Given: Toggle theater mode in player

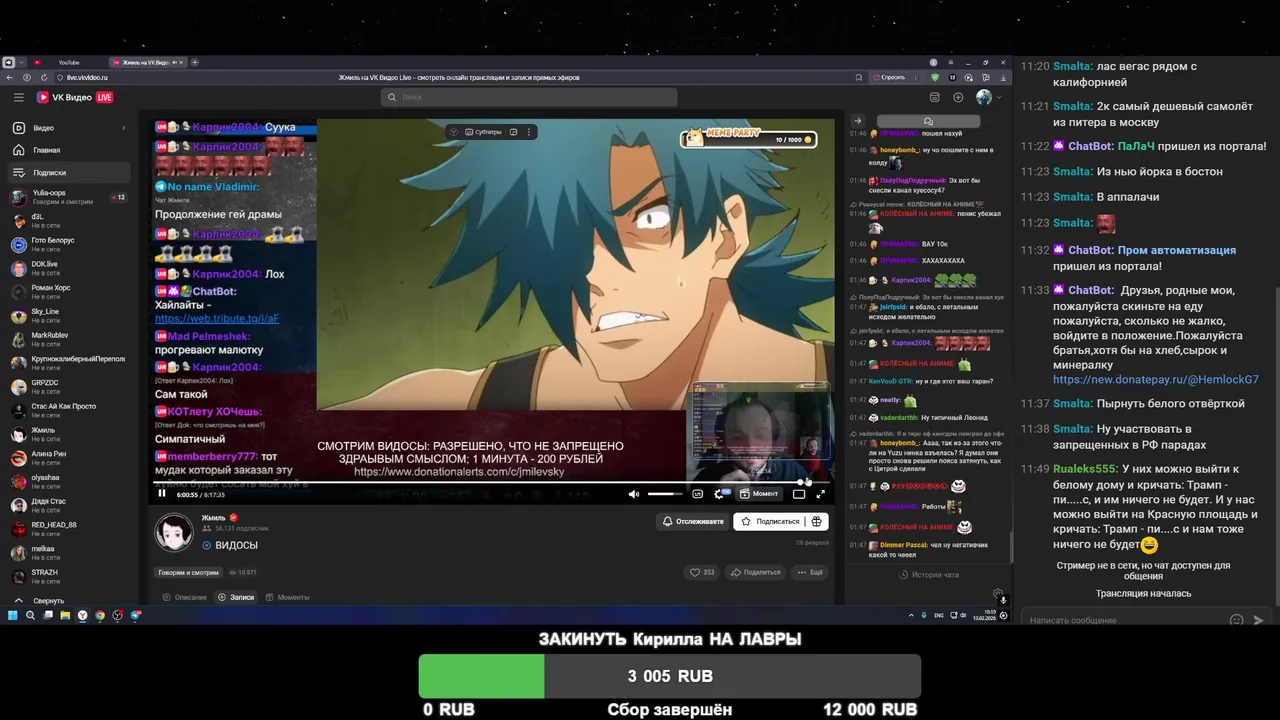Looking at the screenshot, I should point(799,493).
